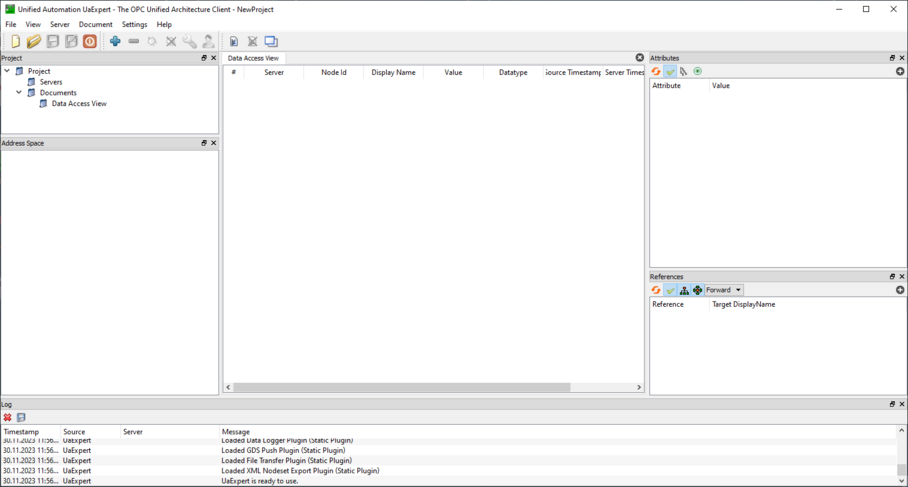Switch to the Data Access View tab
908x487 pixels.
click(x=253, y=58)
